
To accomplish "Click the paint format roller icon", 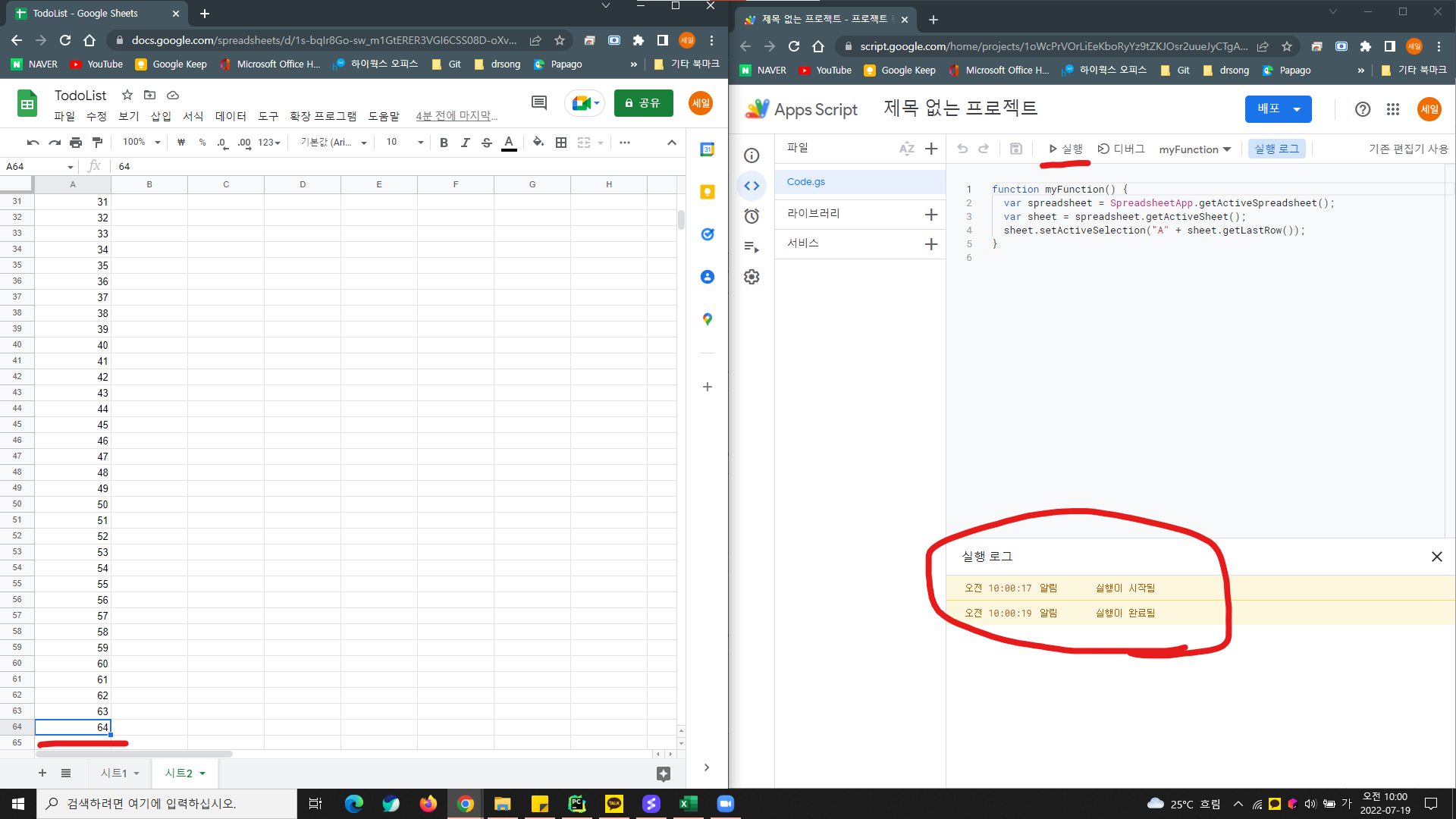I will click(97, 142).
